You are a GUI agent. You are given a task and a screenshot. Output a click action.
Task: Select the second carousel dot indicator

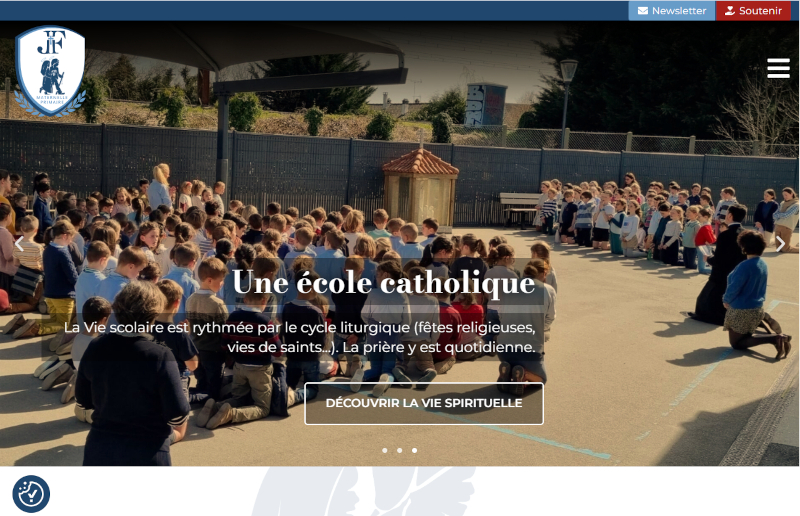coord(399,450)
